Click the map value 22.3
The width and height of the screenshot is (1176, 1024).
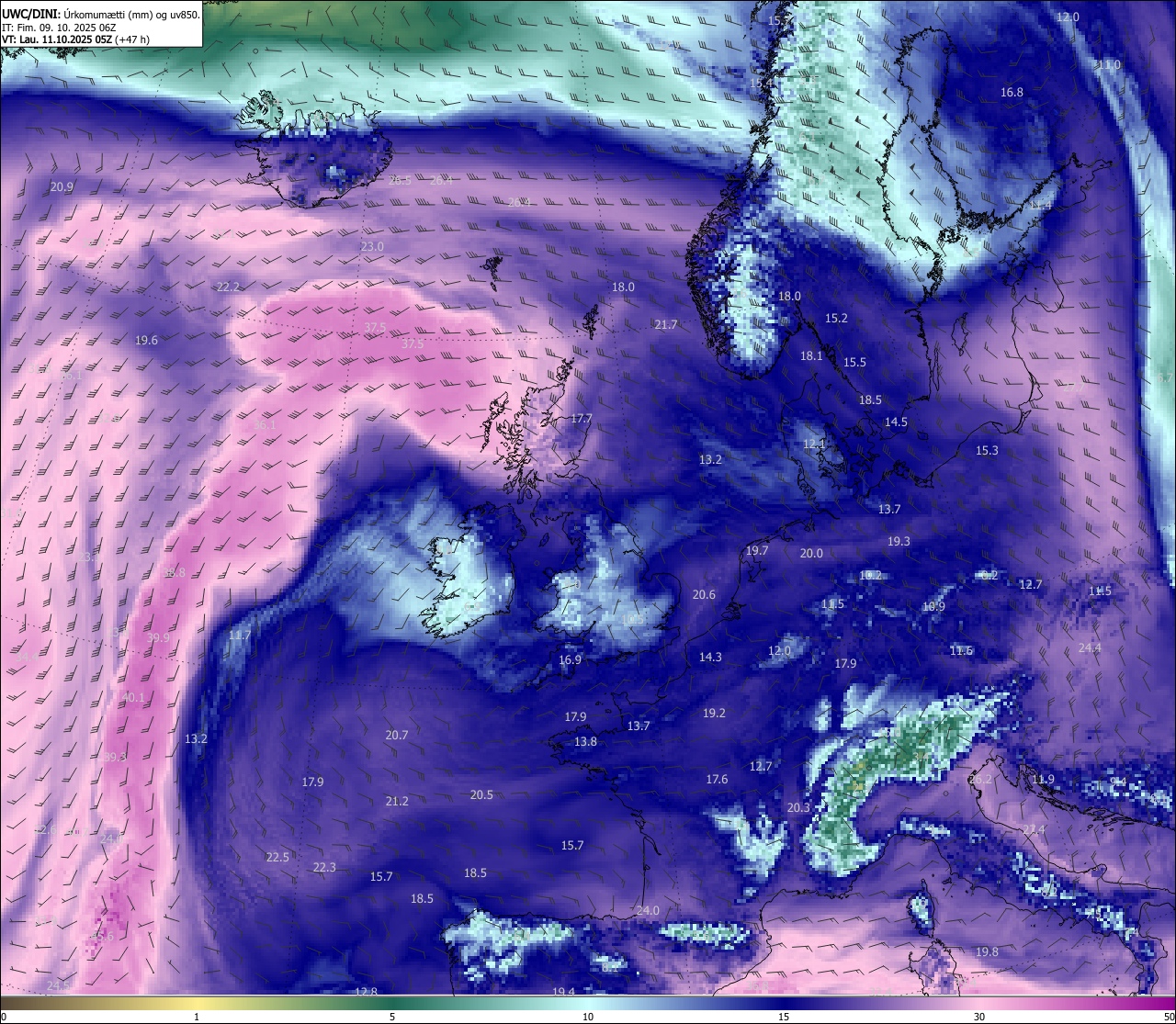324,868
